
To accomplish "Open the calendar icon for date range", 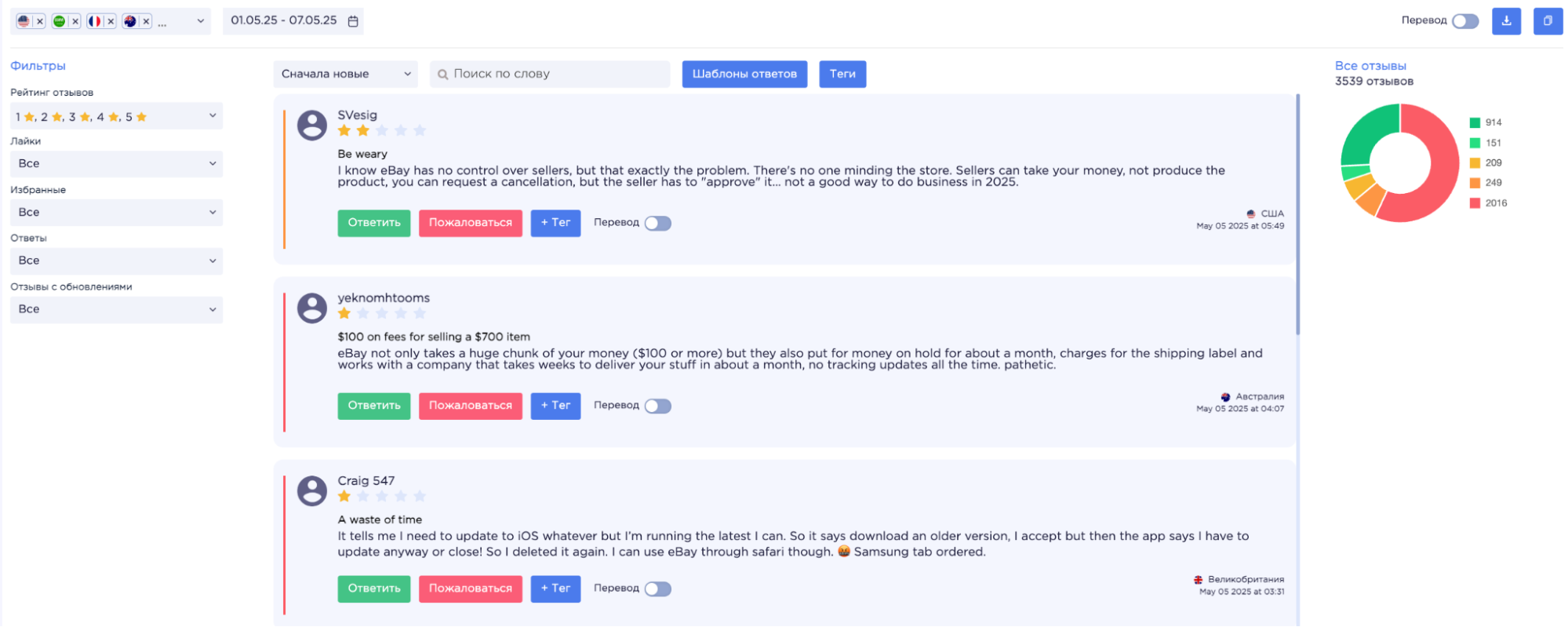I will point(353,21).
